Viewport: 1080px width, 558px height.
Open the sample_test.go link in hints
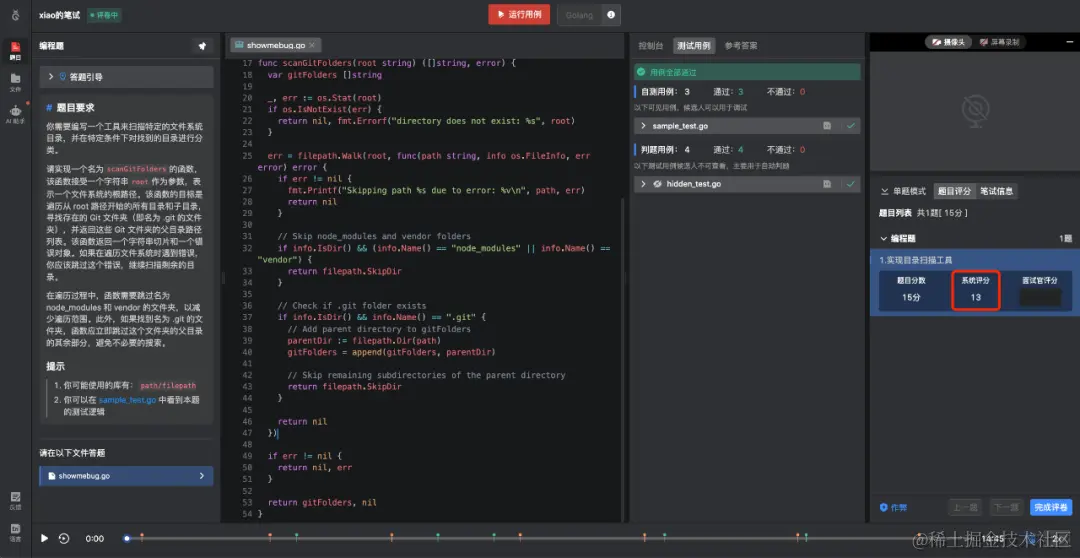(127, 400)
